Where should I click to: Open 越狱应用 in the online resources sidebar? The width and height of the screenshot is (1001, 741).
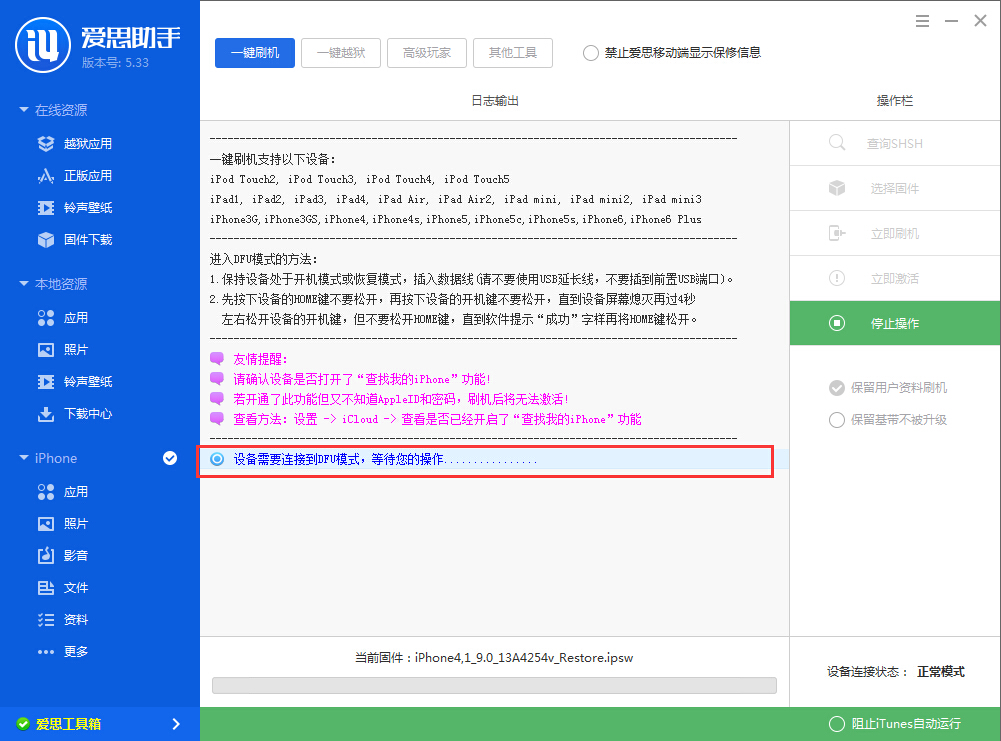pos(72,143)
